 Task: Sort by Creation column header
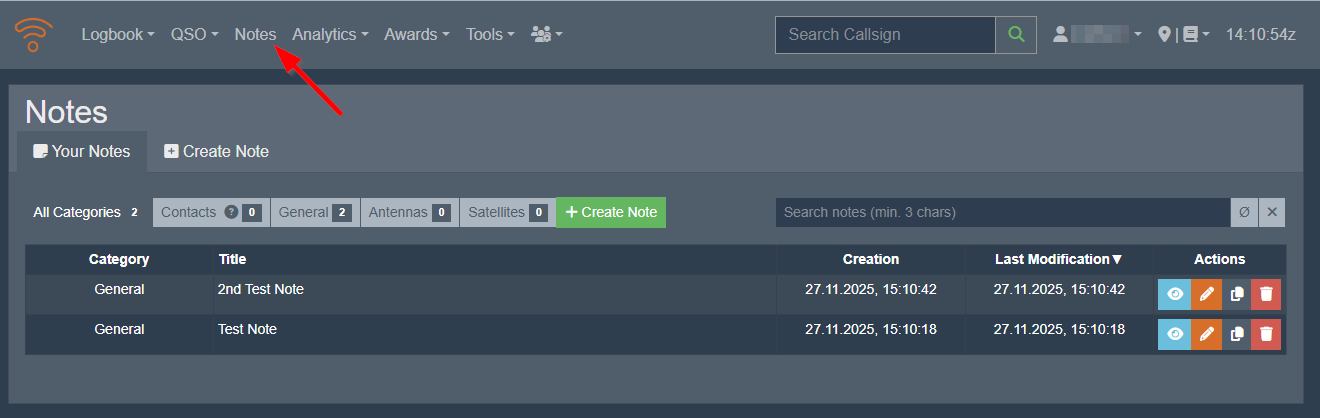[x=871, y=259]
